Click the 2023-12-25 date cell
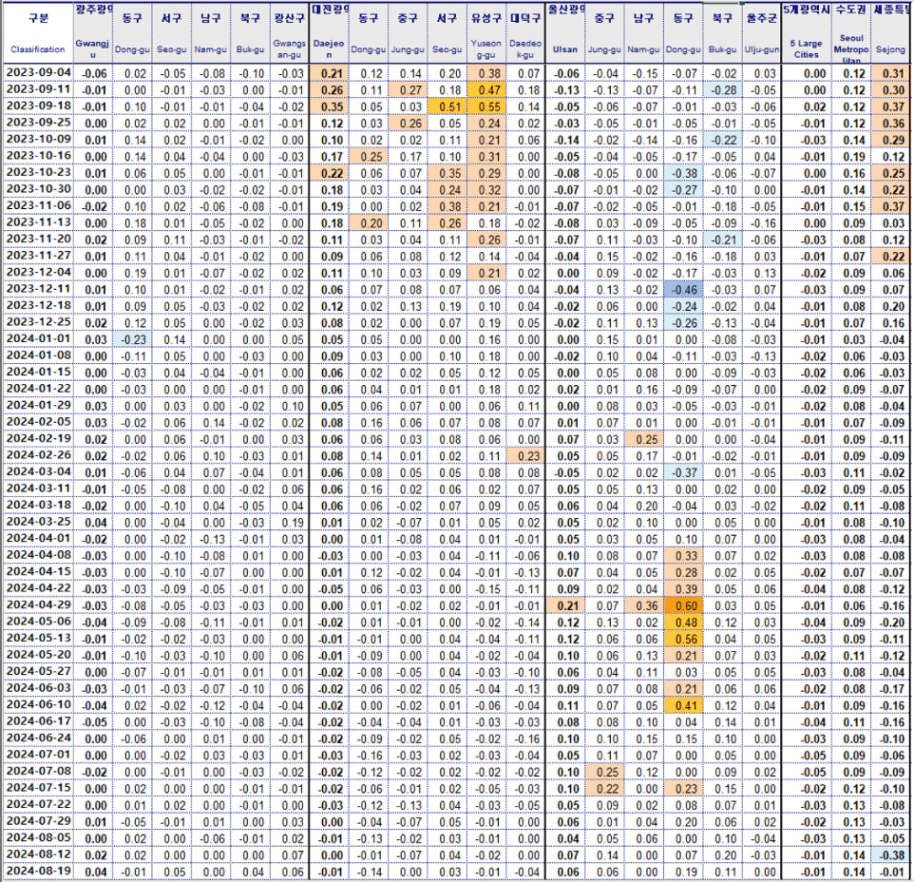 click(38, 322)
